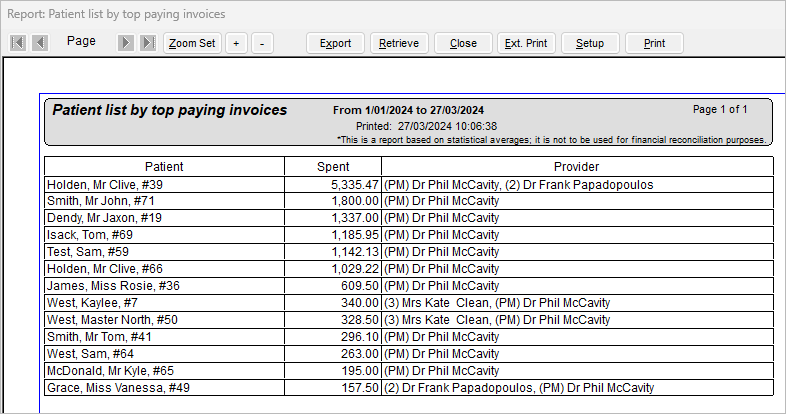The height and width of the screenshot is (414, 786).
Task: Click provider cell for West, Kaylee row
Action: coord(577,303)
